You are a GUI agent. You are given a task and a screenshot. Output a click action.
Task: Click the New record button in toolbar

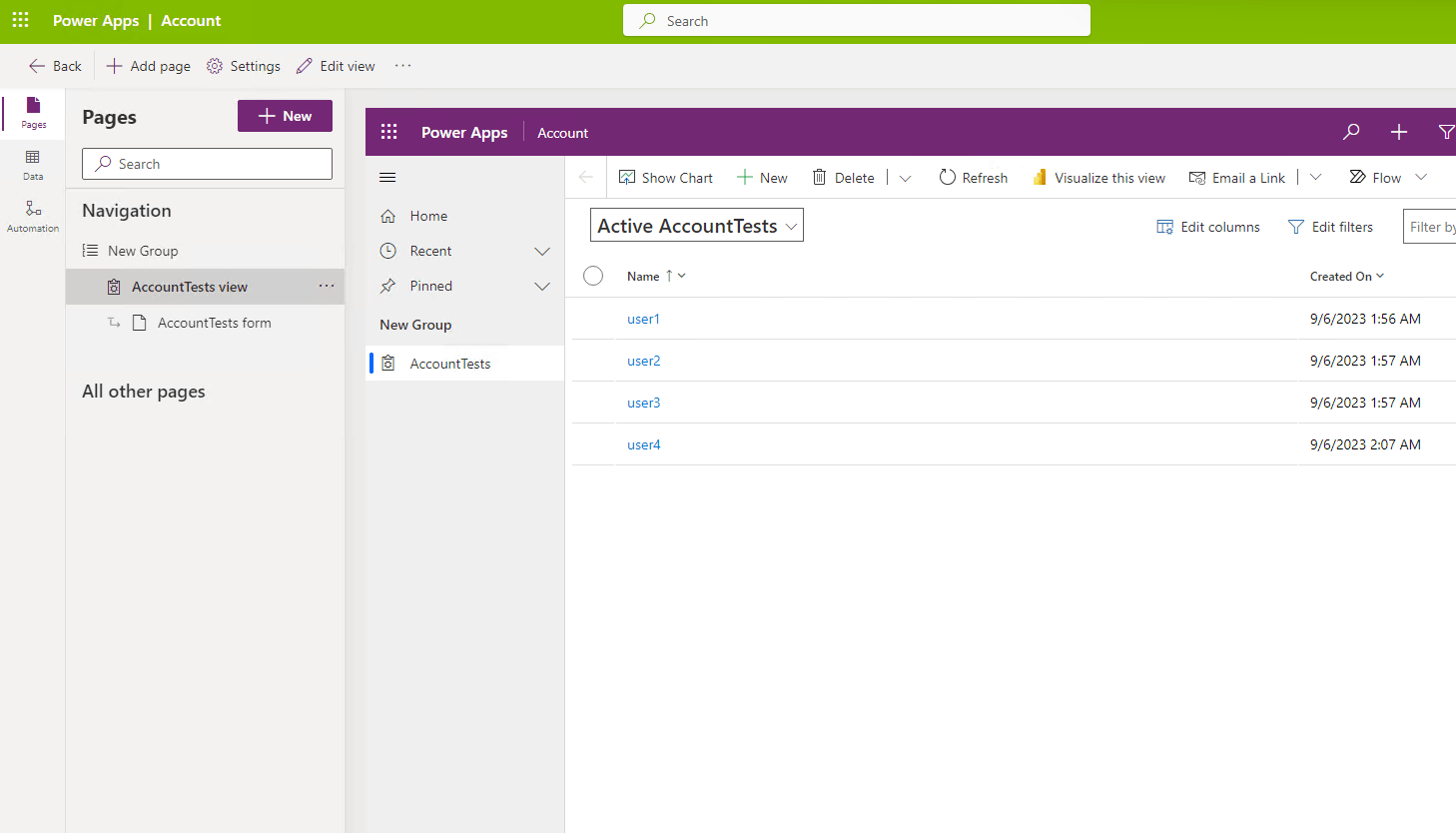[x=762, y=178]
